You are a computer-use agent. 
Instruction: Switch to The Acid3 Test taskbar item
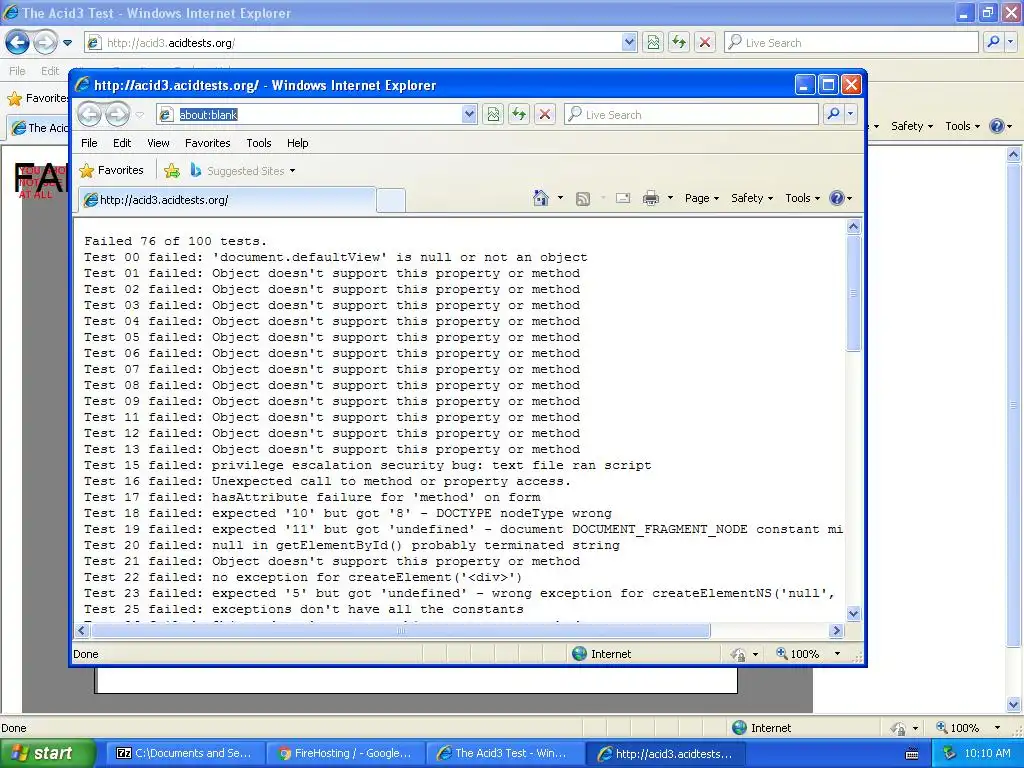505,753
